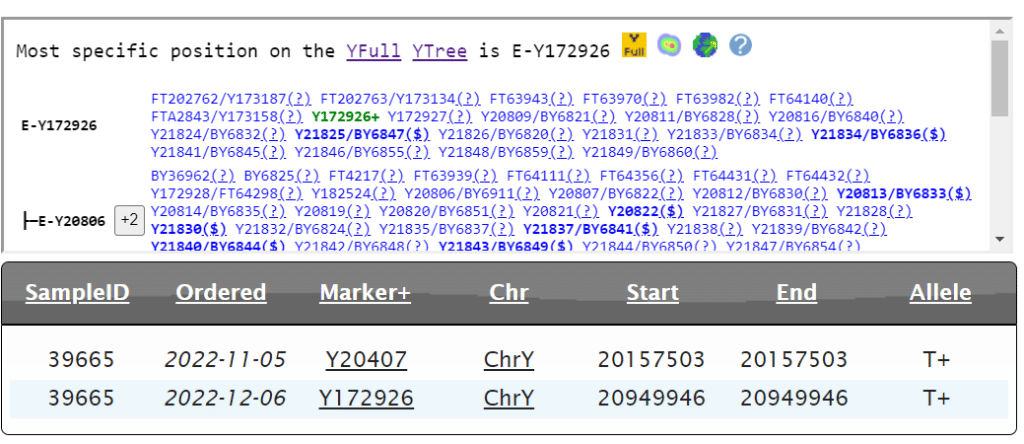The height and width of the screenshot is (444, 1024).
Task: Open the YTree link
Action: tap(439, 50)
